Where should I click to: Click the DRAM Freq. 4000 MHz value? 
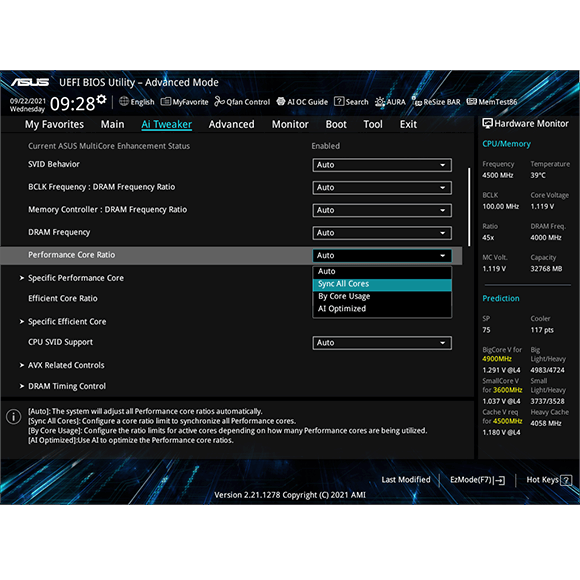(x=546, y=237)
